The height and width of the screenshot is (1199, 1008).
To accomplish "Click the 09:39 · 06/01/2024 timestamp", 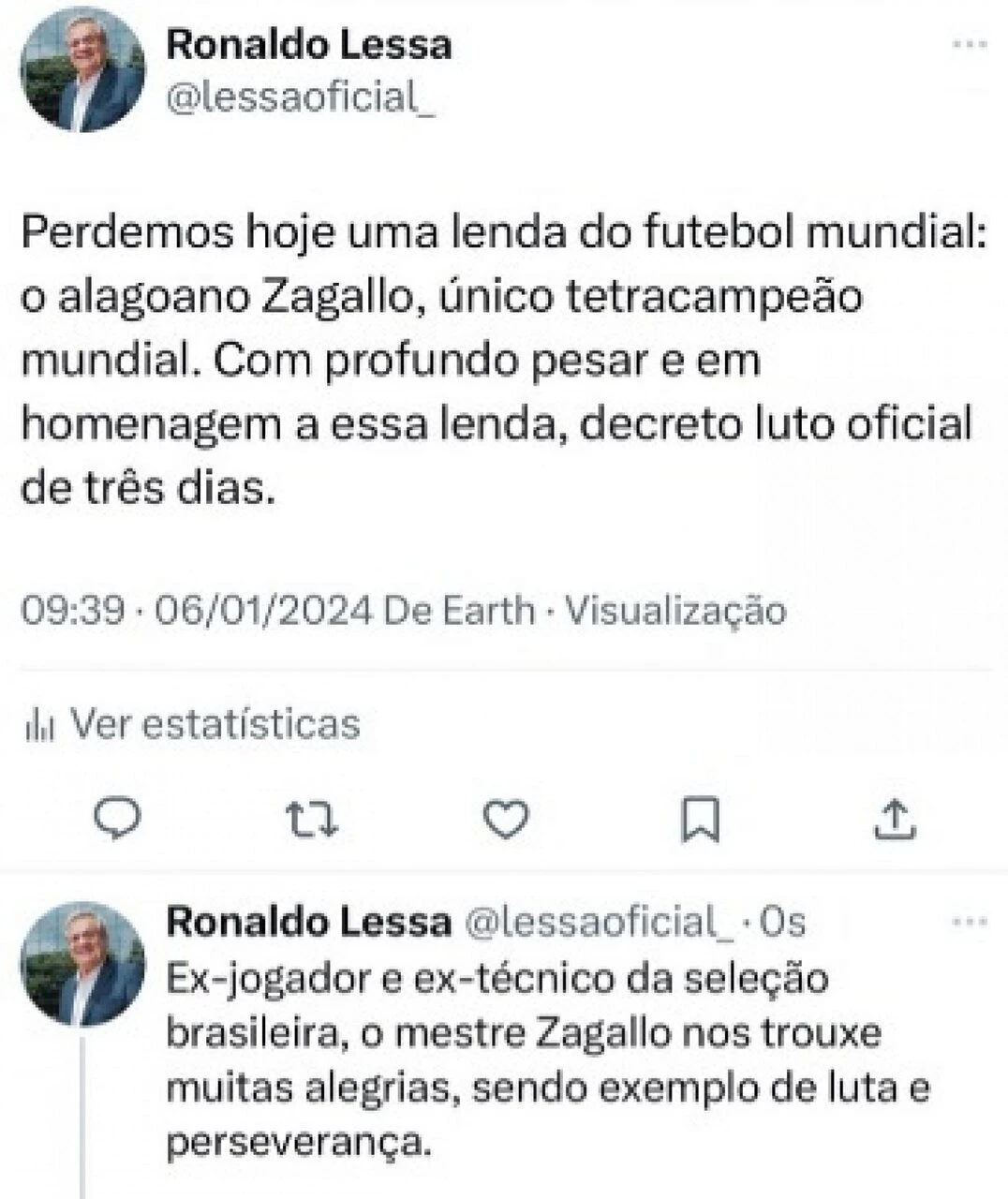I will (x=197, y=611).
